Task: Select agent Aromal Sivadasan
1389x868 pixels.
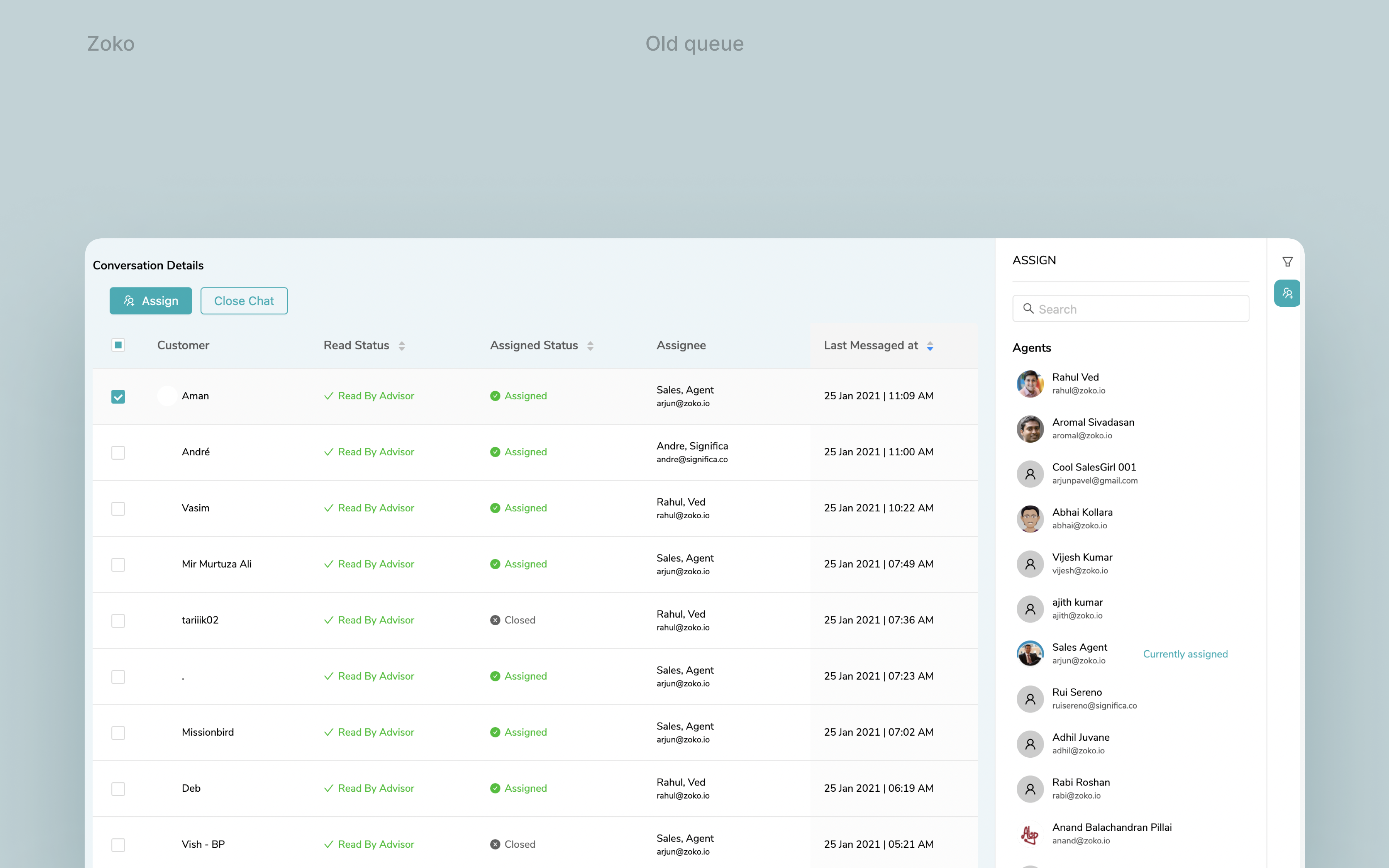Action: (1131, 429)
